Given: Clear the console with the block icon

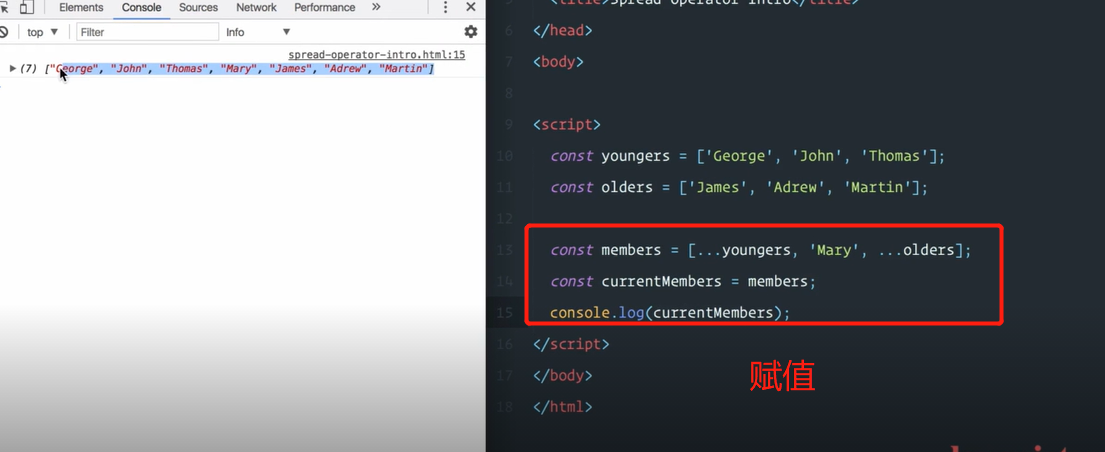Looking at the screenshot, I should (x=4, y=32).
